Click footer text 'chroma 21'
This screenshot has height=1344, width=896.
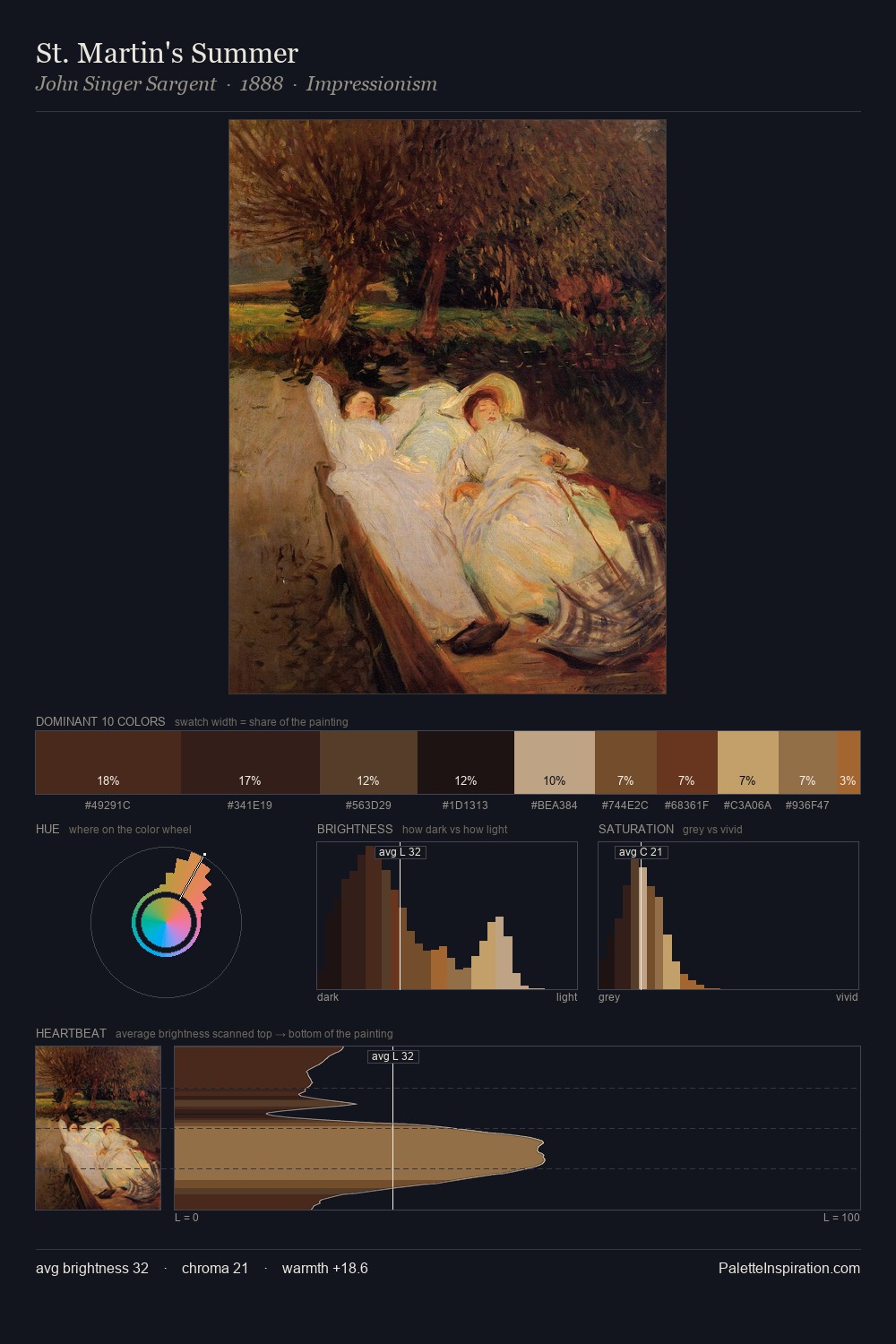[x=215, y=1268]
